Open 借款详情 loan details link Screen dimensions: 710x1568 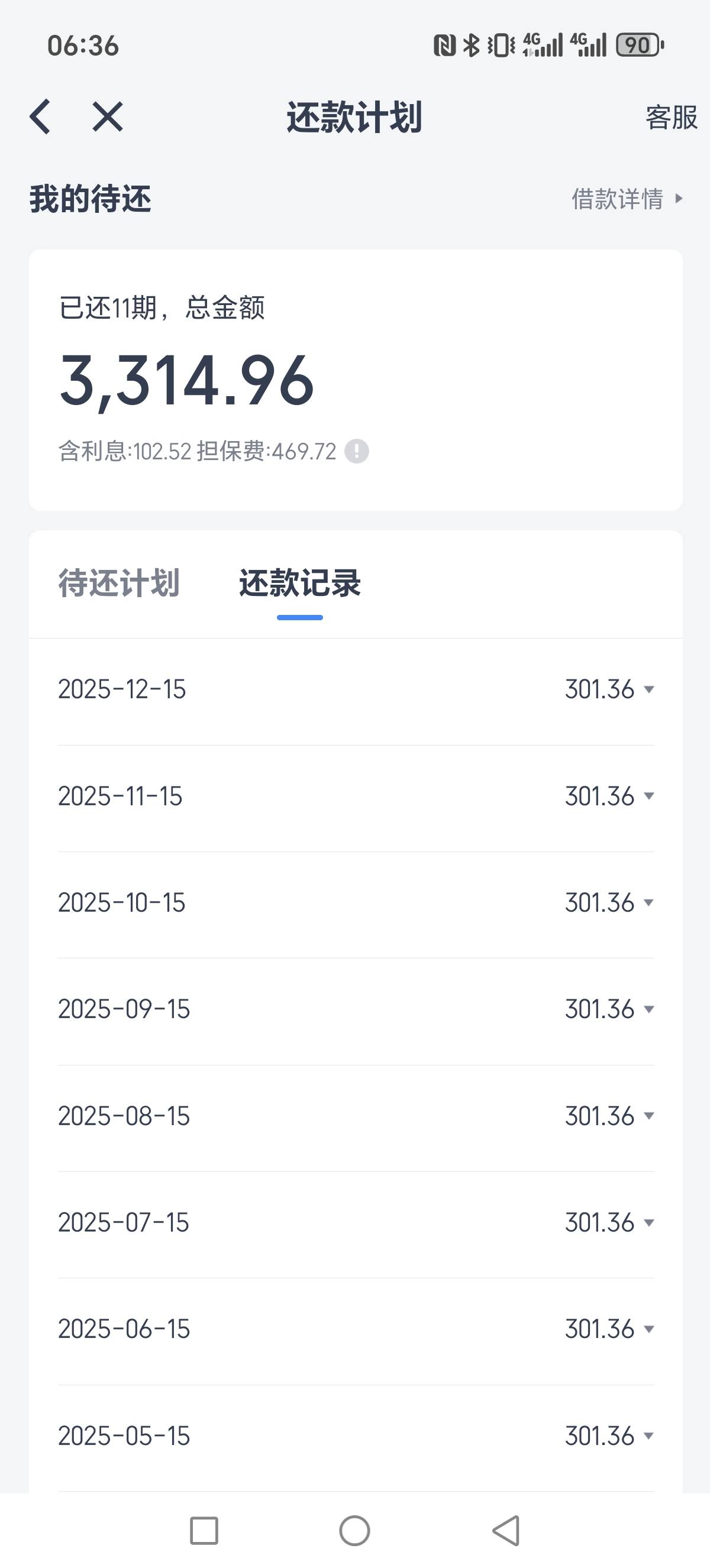coord(627,199)
